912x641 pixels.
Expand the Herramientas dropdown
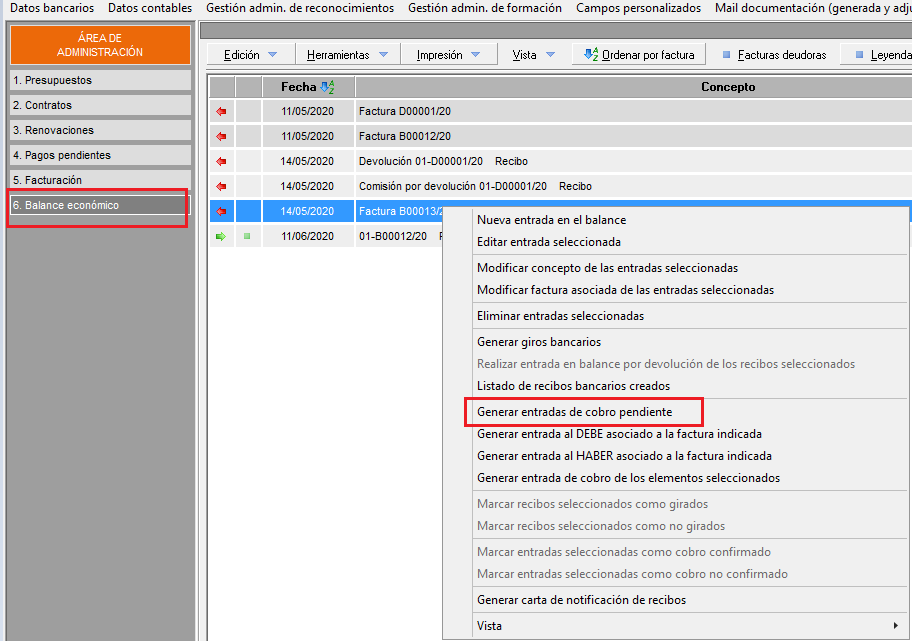click(347, 55)
